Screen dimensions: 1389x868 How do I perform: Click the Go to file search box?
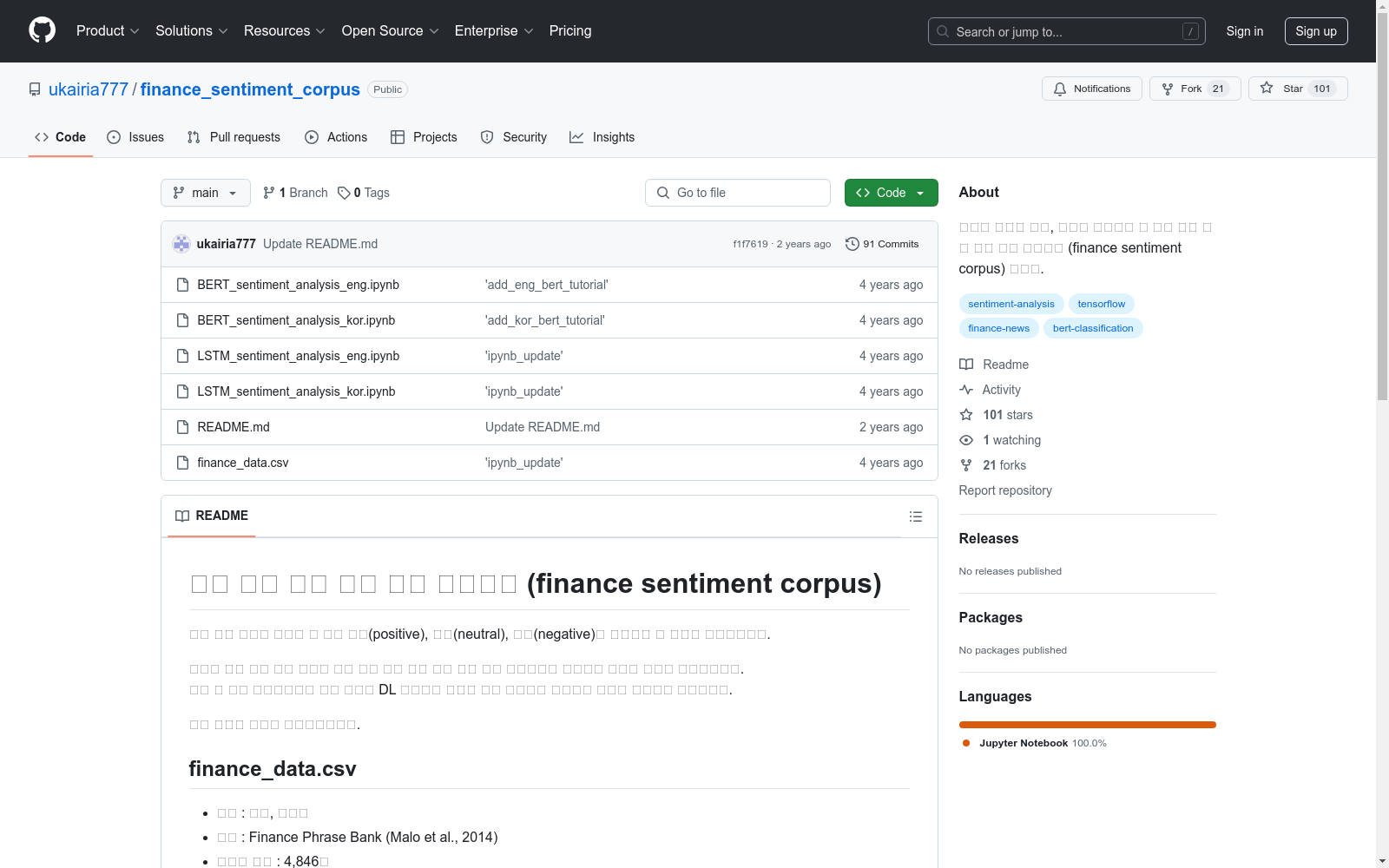pos(738,193)
